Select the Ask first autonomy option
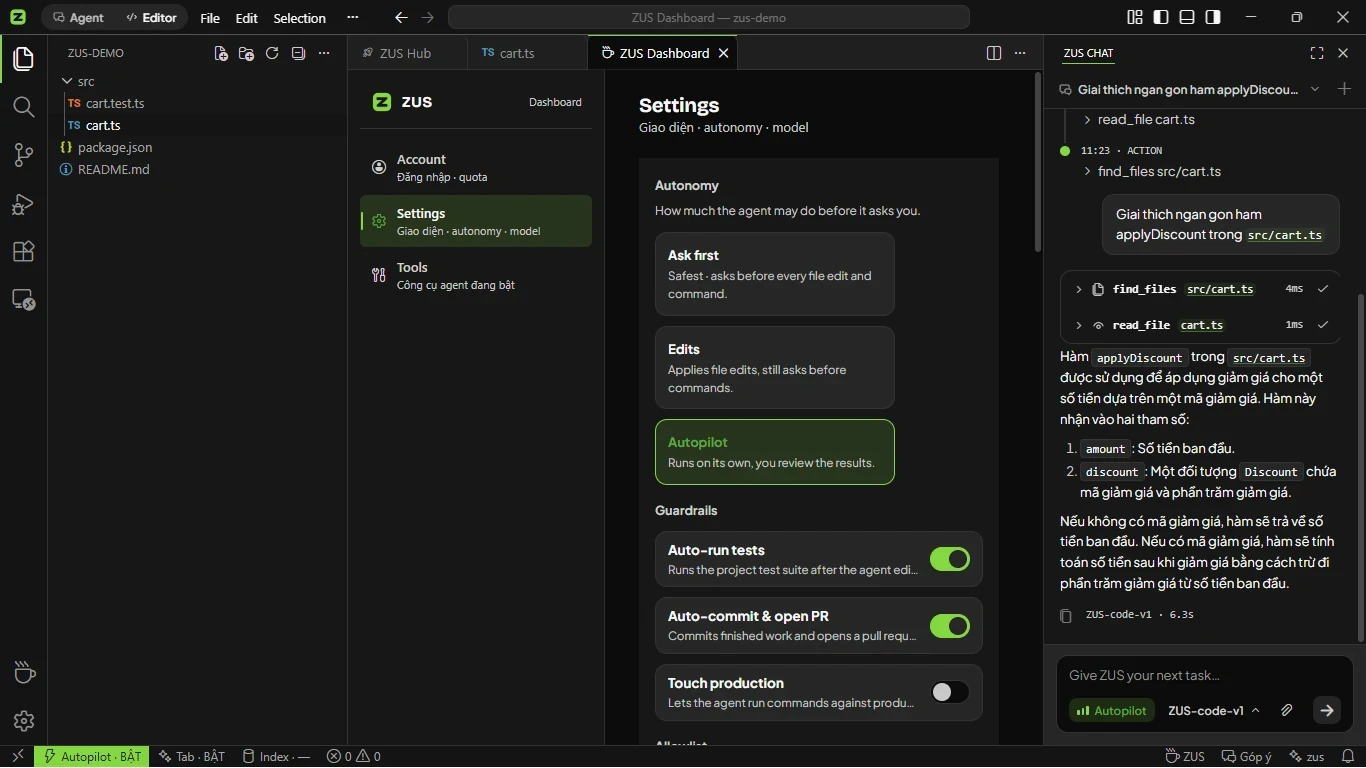1366x768 pixels. coord(774,274)
